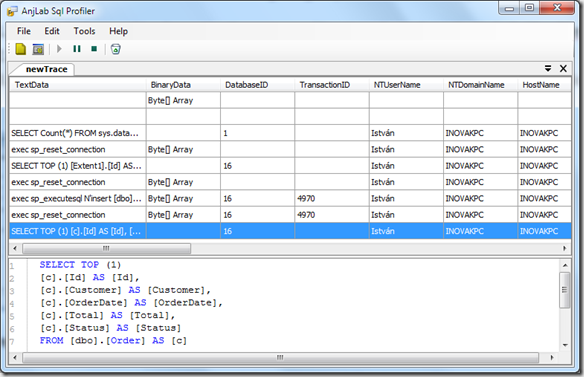
Task: Place cursor on the [c].[Total] AS line
Action: pos(107,316)
